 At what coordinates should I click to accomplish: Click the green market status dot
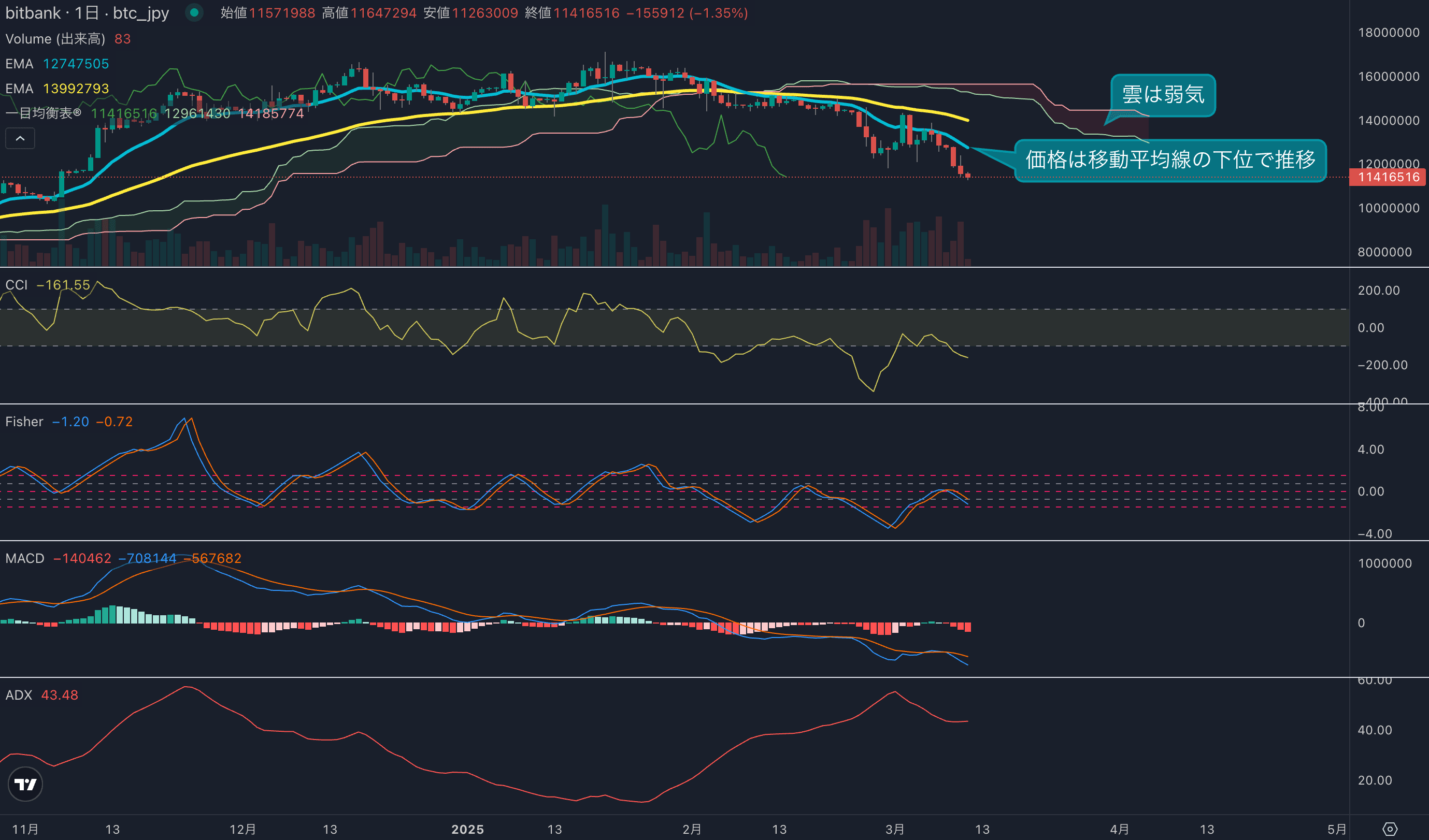pyautogui.click(x=194, y=12)
